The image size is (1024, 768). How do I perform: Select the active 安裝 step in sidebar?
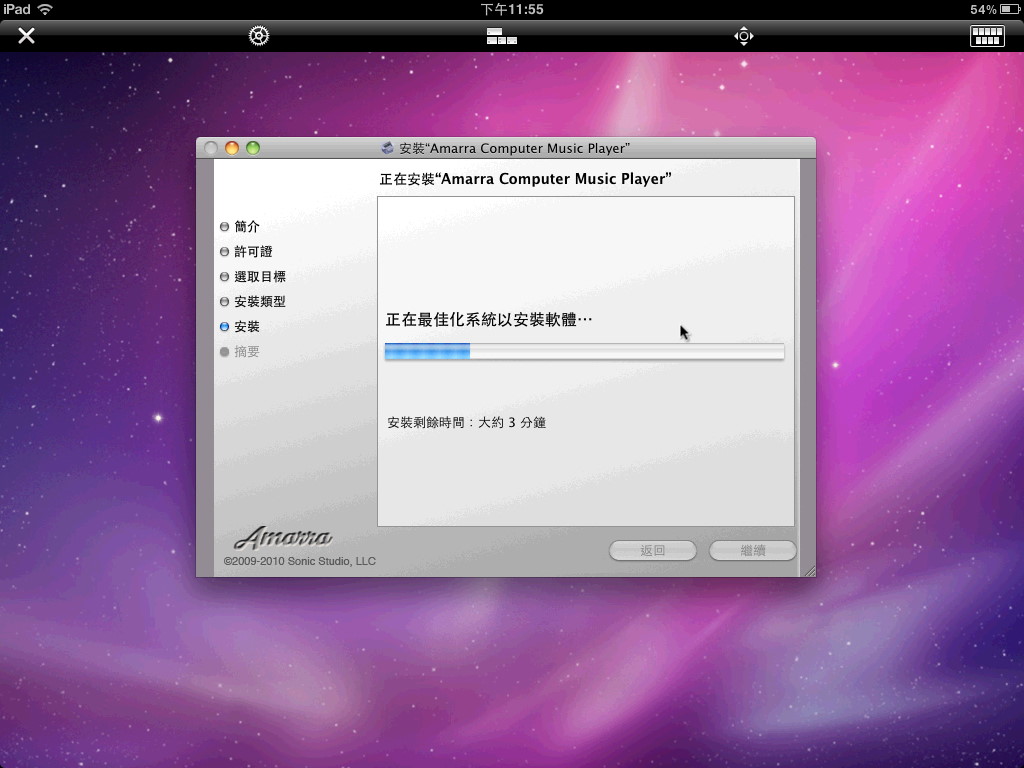[240, 326]
